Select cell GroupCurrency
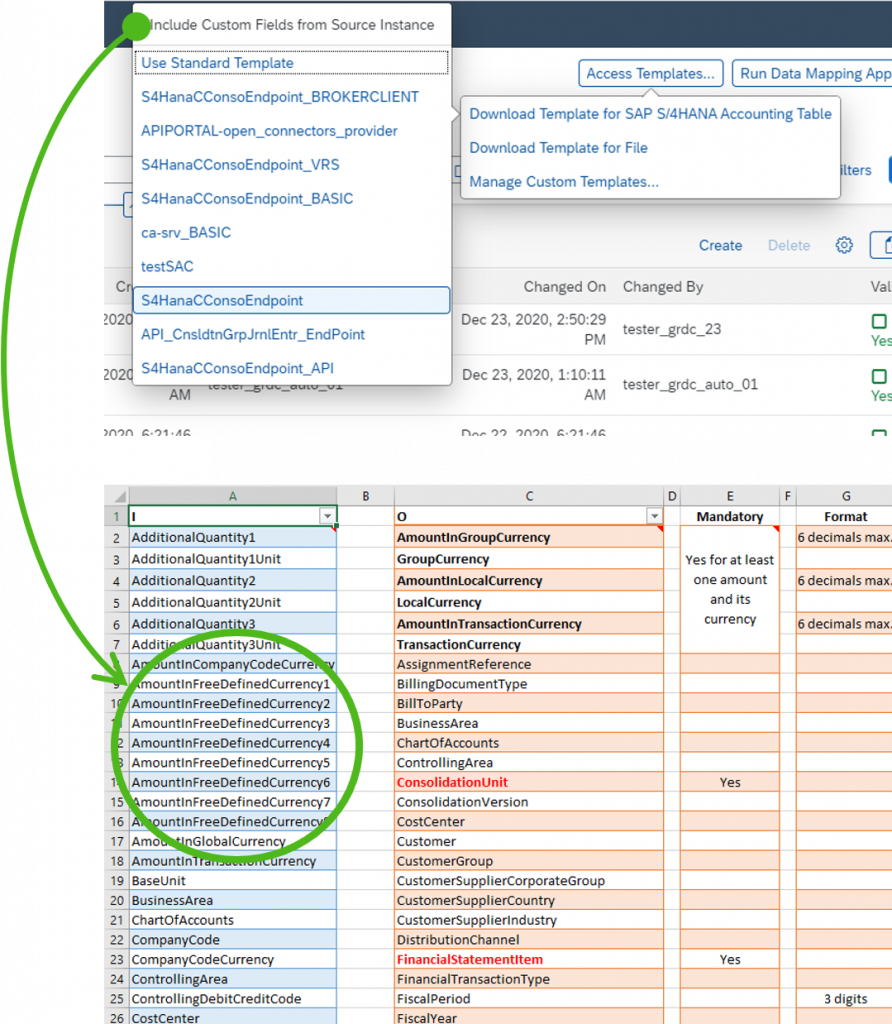The width and height of the screenshot is (892, 1024). click(x=529, y=559)
